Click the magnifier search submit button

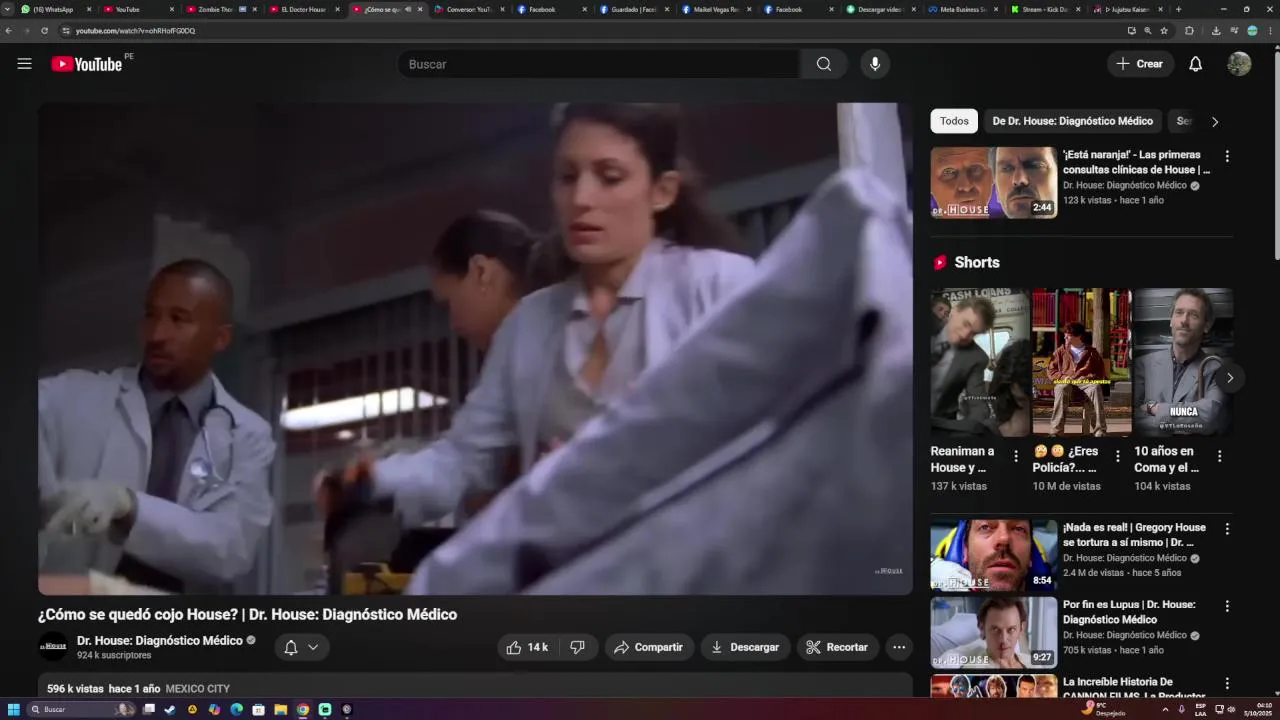[823, 64]
